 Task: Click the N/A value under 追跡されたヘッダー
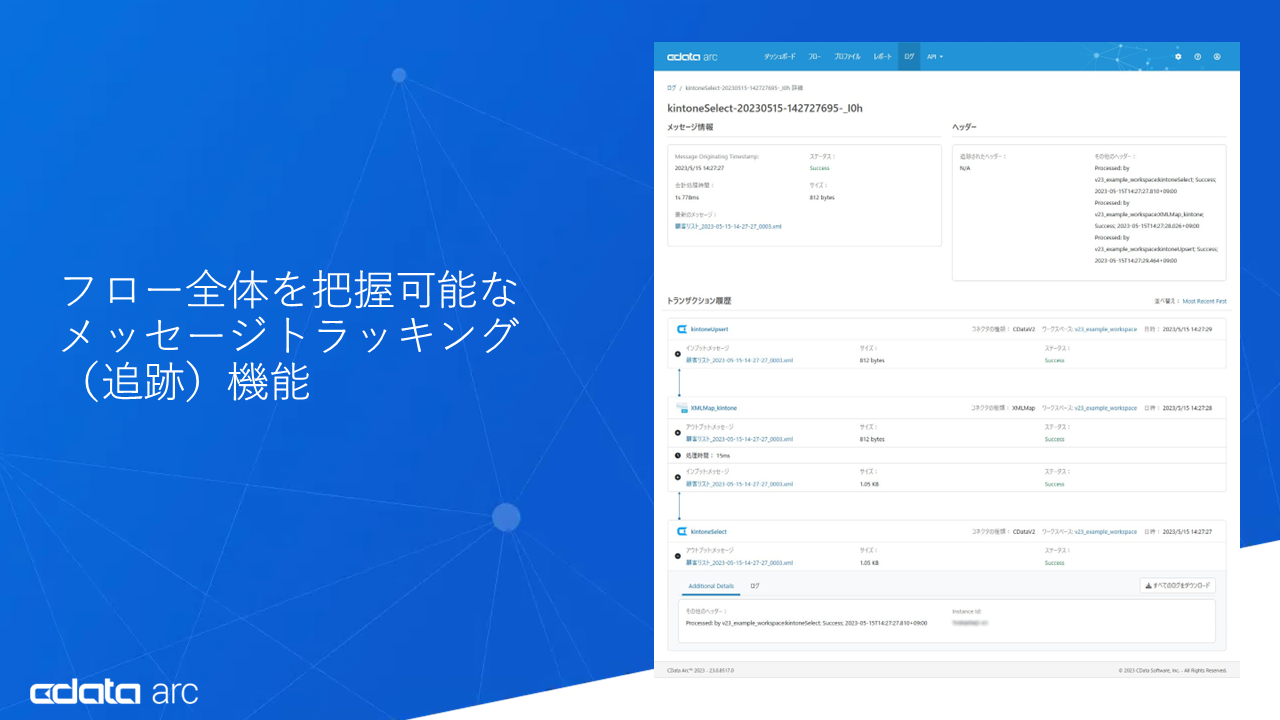965,168
